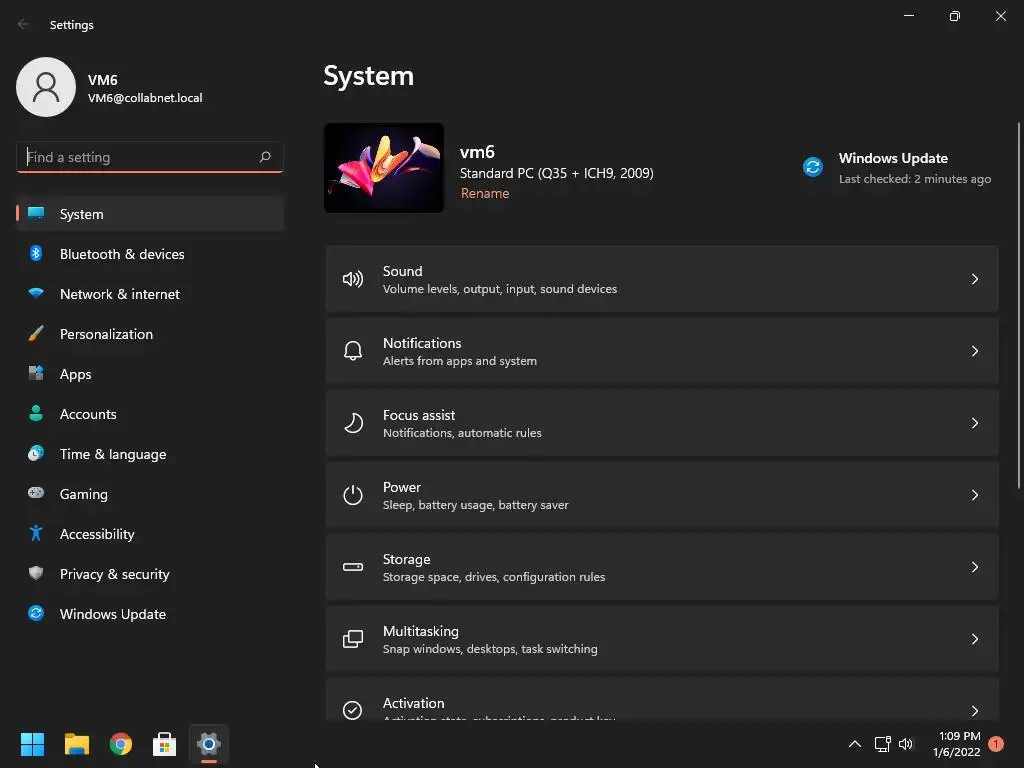The image size is (1024, 768).
Task: Expand the Activation row chevron
Action: [974, 711]
